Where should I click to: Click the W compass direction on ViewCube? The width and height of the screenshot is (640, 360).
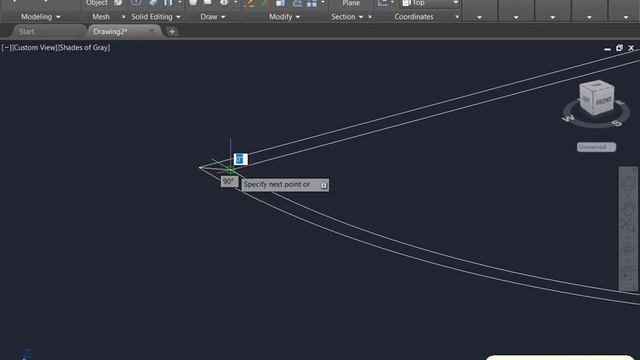(x=569, y=118)
